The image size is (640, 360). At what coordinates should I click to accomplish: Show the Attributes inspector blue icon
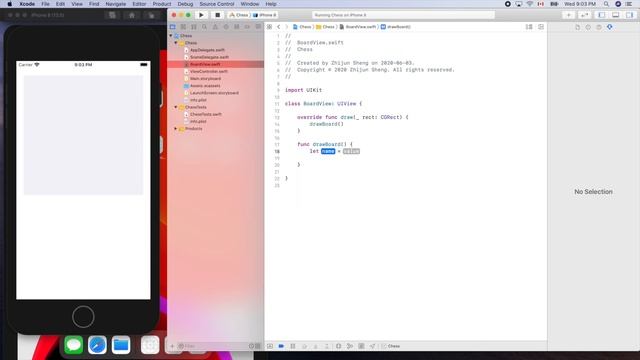(609, 27)
